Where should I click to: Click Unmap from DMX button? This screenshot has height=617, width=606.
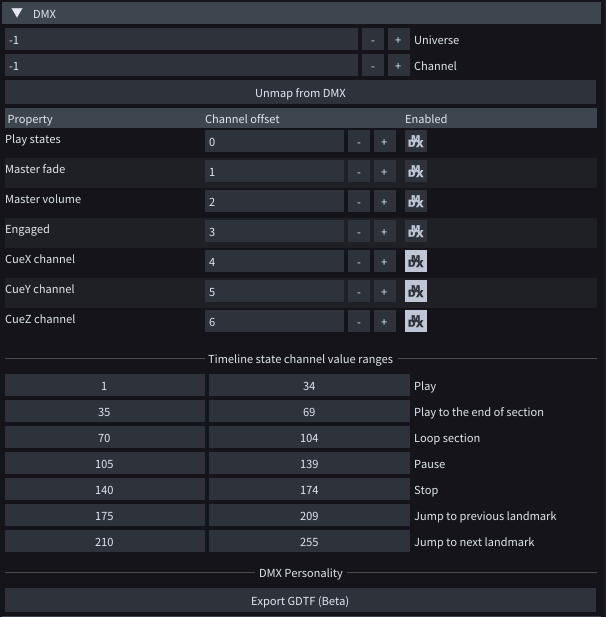301,93
